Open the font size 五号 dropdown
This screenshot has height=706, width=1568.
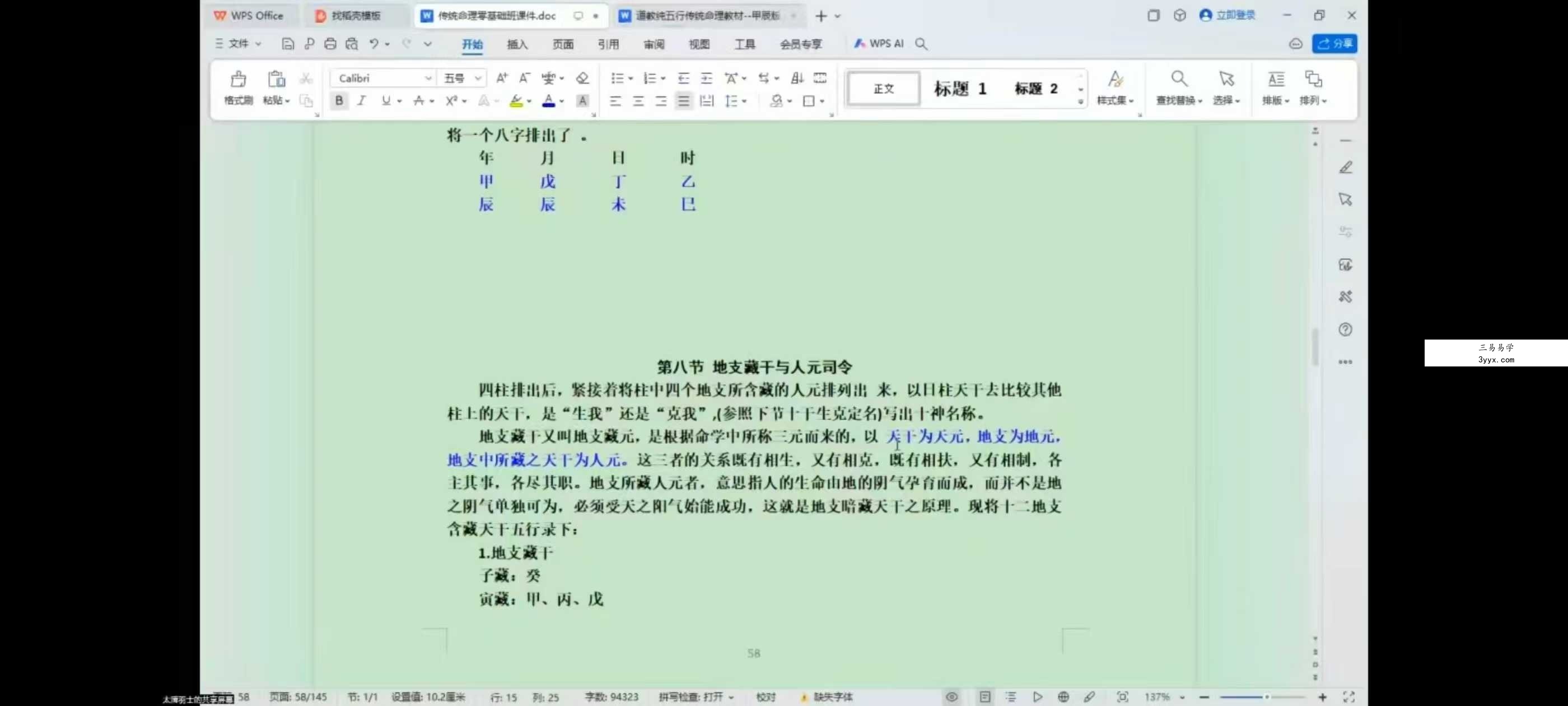pyautogui.click(x=478, y=78)
